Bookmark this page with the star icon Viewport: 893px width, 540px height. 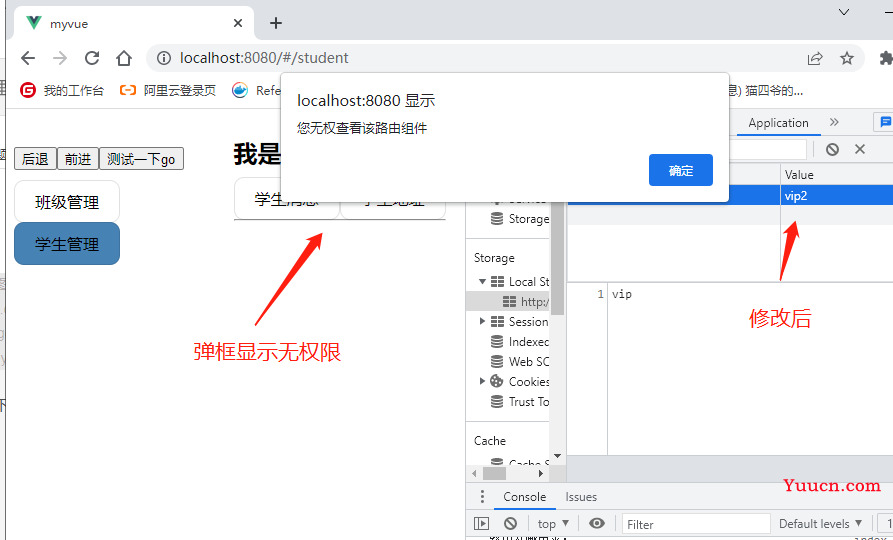[847, 58]
